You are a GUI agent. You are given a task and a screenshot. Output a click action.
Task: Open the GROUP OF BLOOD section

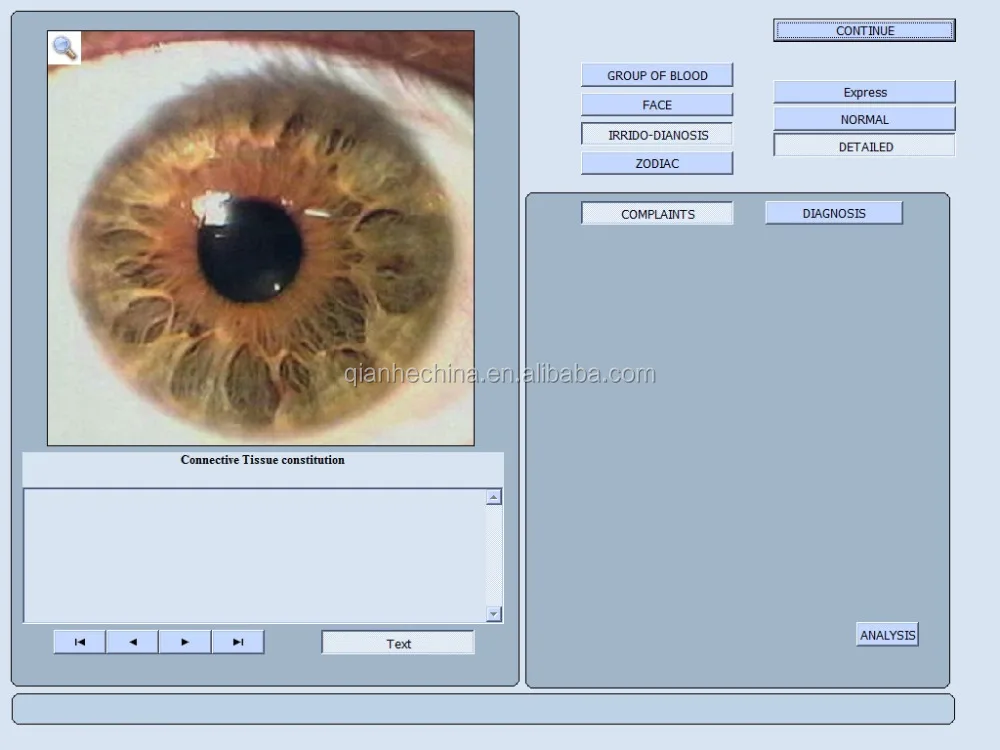657,75
